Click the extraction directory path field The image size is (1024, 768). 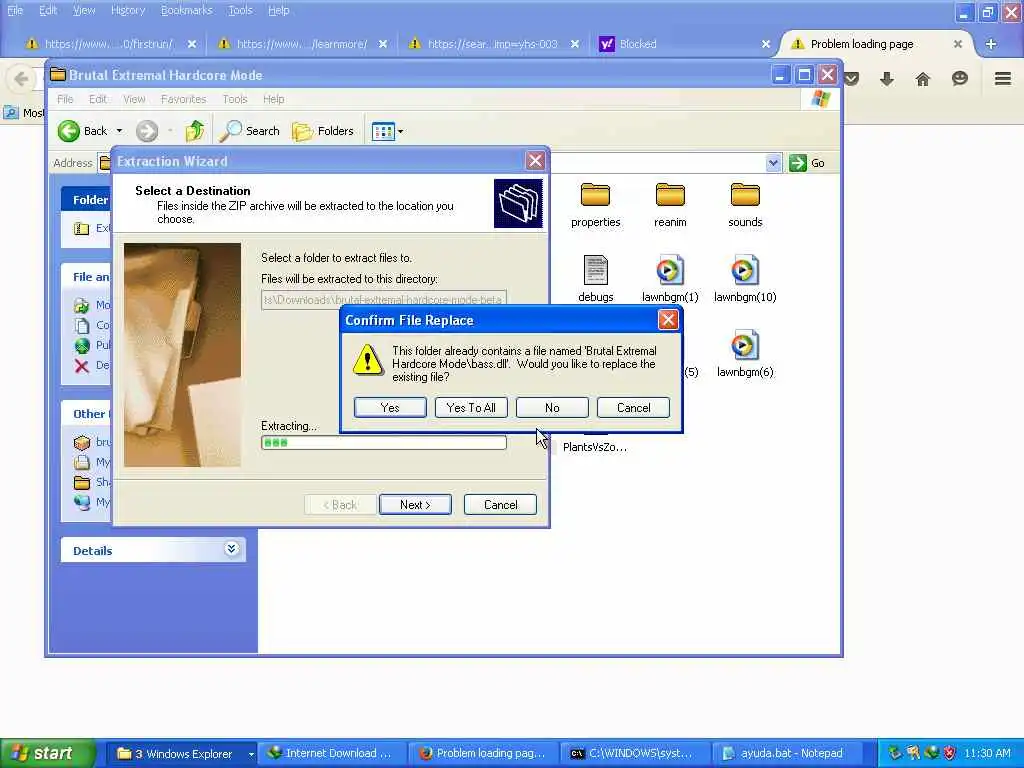point(383,299)
